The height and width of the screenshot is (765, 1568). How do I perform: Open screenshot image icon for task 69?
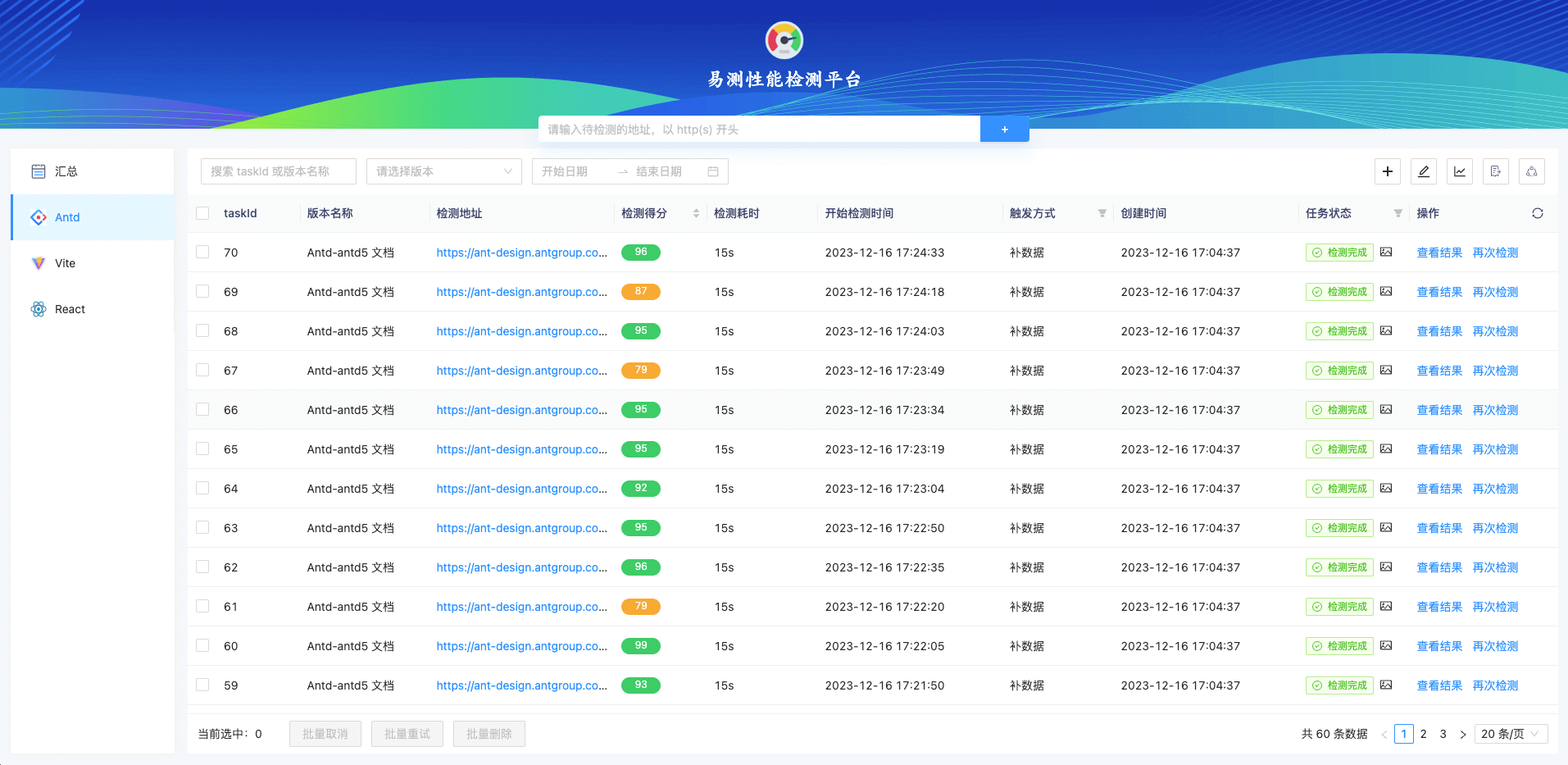[x=1386, y=291]
